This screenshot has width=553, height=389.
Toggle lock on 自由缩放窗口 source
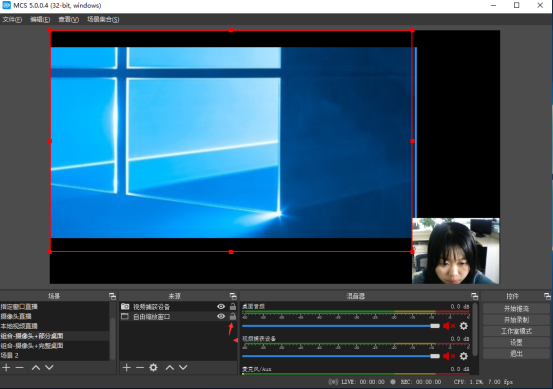pyautogui.click(x=233, y=316)
